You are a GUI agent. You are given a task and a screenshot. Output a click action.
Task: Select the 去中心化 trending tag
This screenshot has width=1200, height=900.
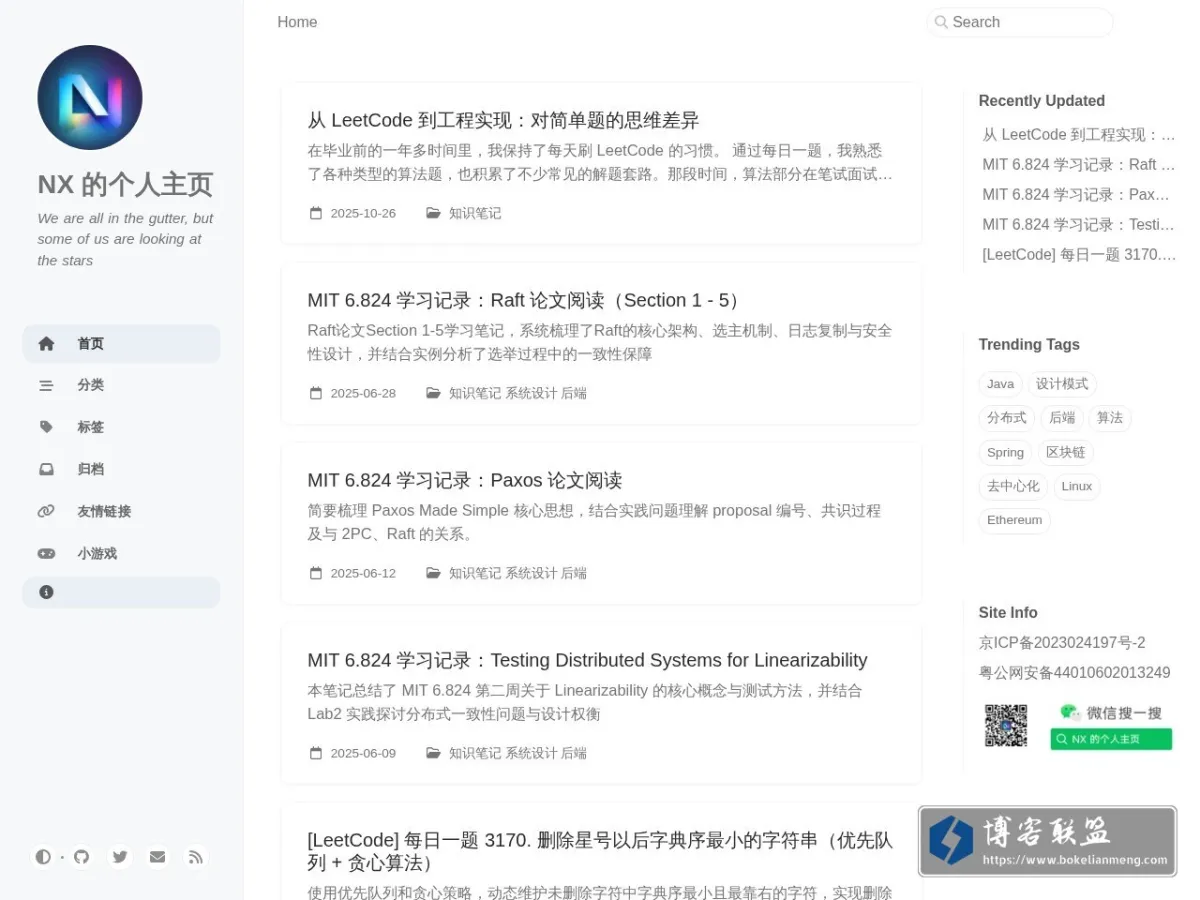click(1013, 486)
